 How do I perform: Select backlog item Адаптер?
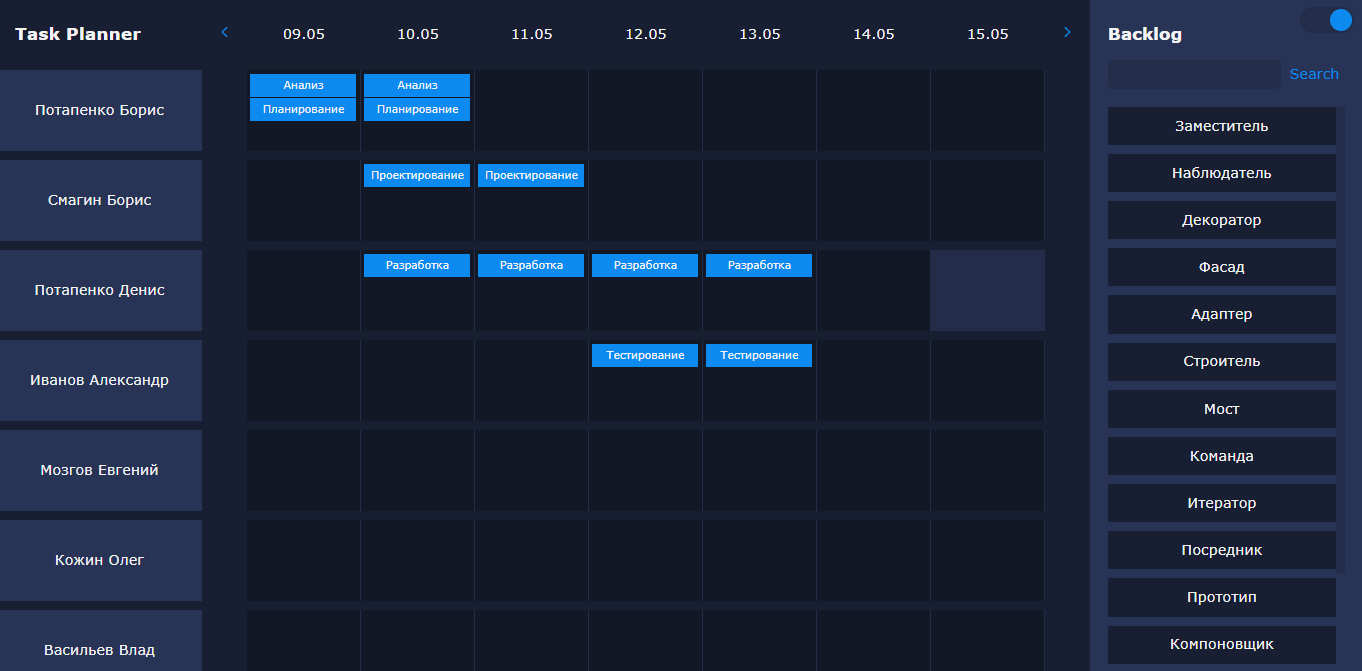point(1222,314)
